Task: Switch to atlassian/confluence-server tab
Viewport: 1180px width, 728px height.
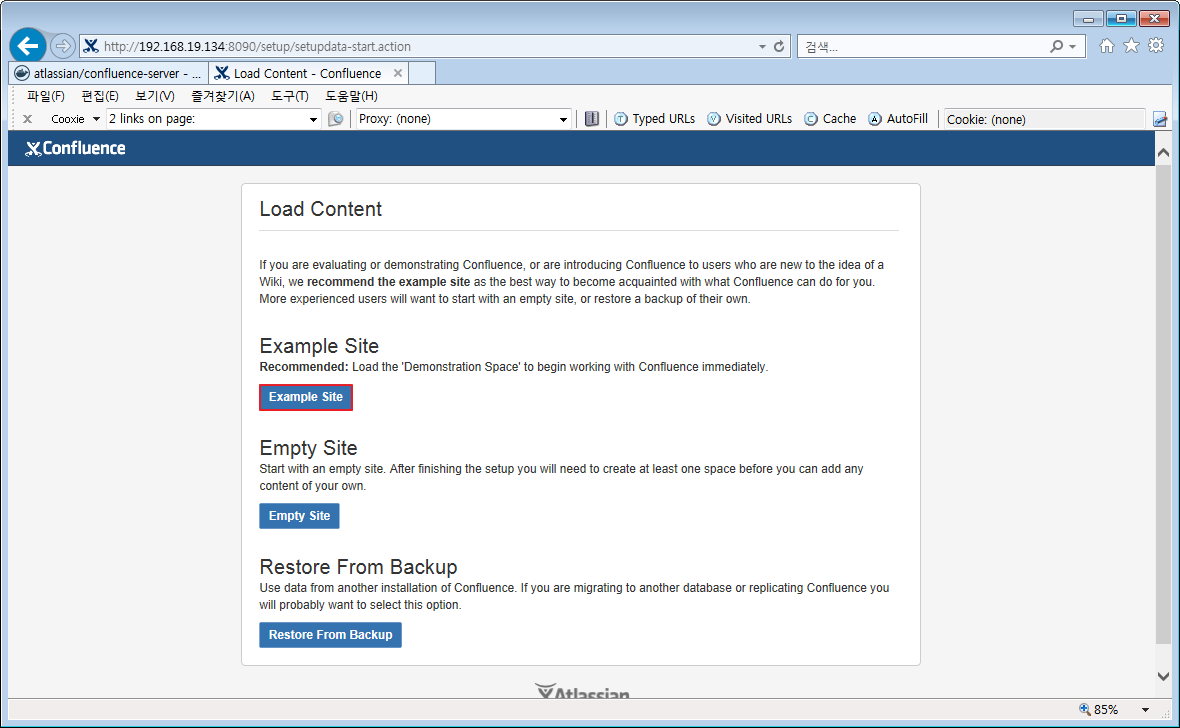Action: click(x=108, y=73)
